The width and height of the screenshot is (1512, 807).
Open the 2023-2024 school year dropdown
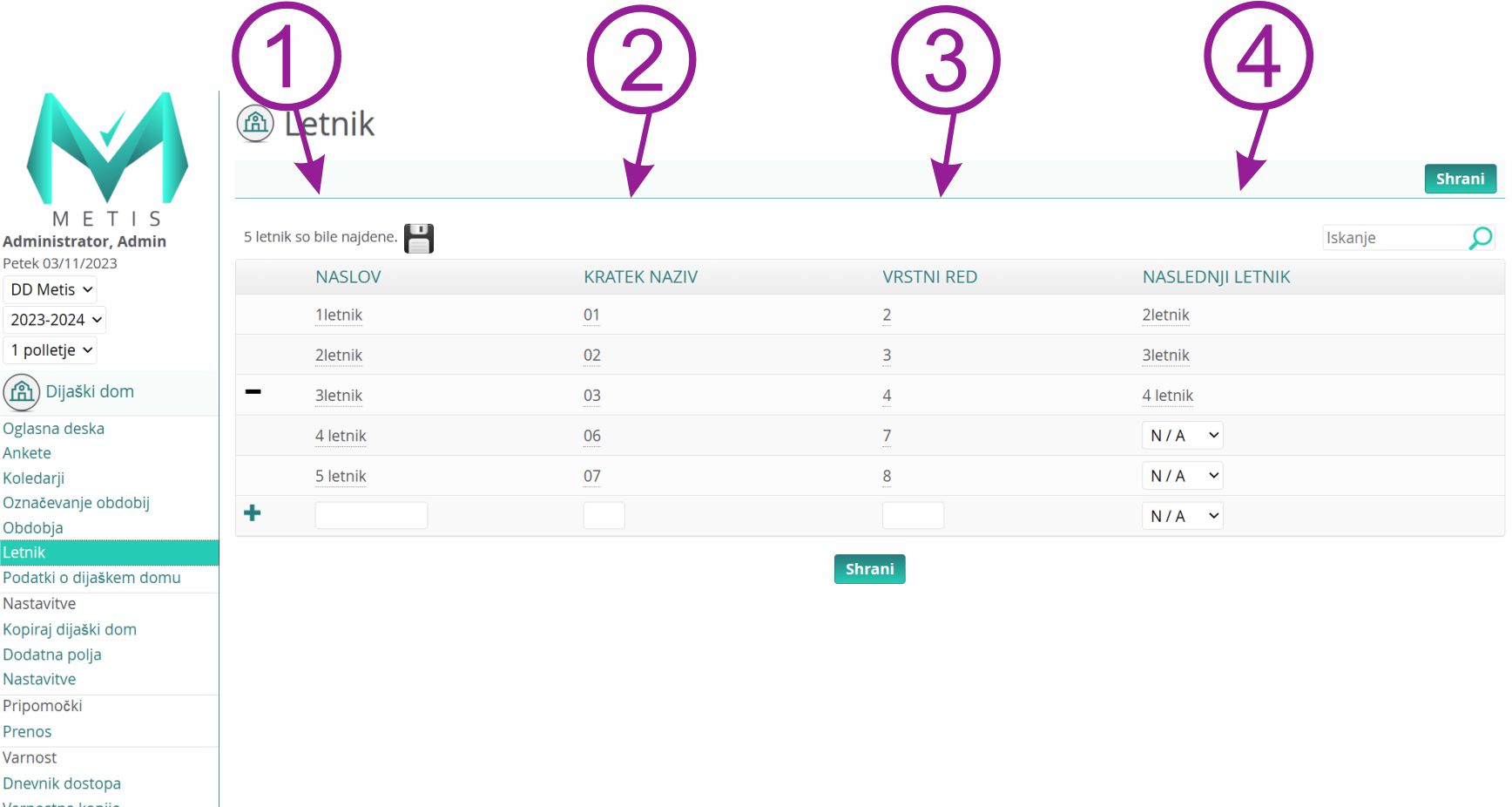click(x=56, y=320)
